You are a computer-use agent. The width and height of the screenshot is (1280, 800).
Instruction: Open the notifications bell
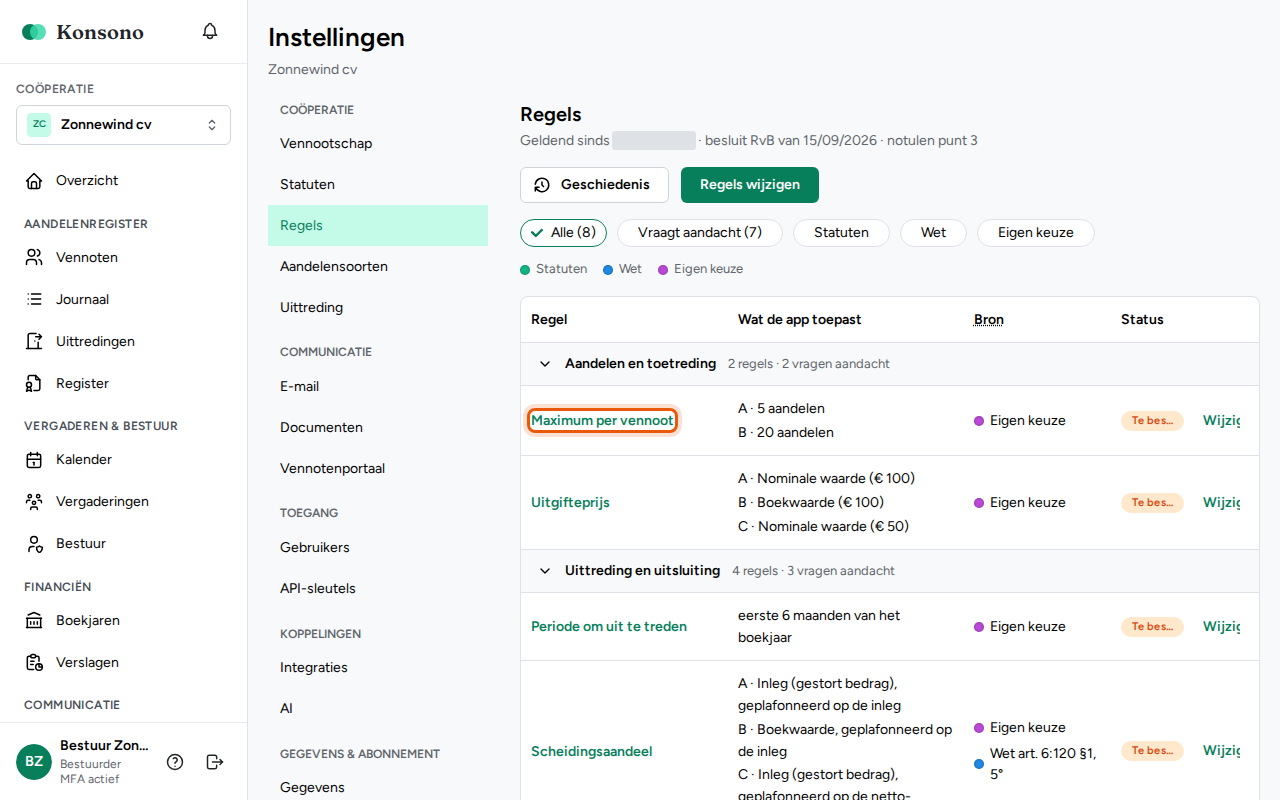210,31
